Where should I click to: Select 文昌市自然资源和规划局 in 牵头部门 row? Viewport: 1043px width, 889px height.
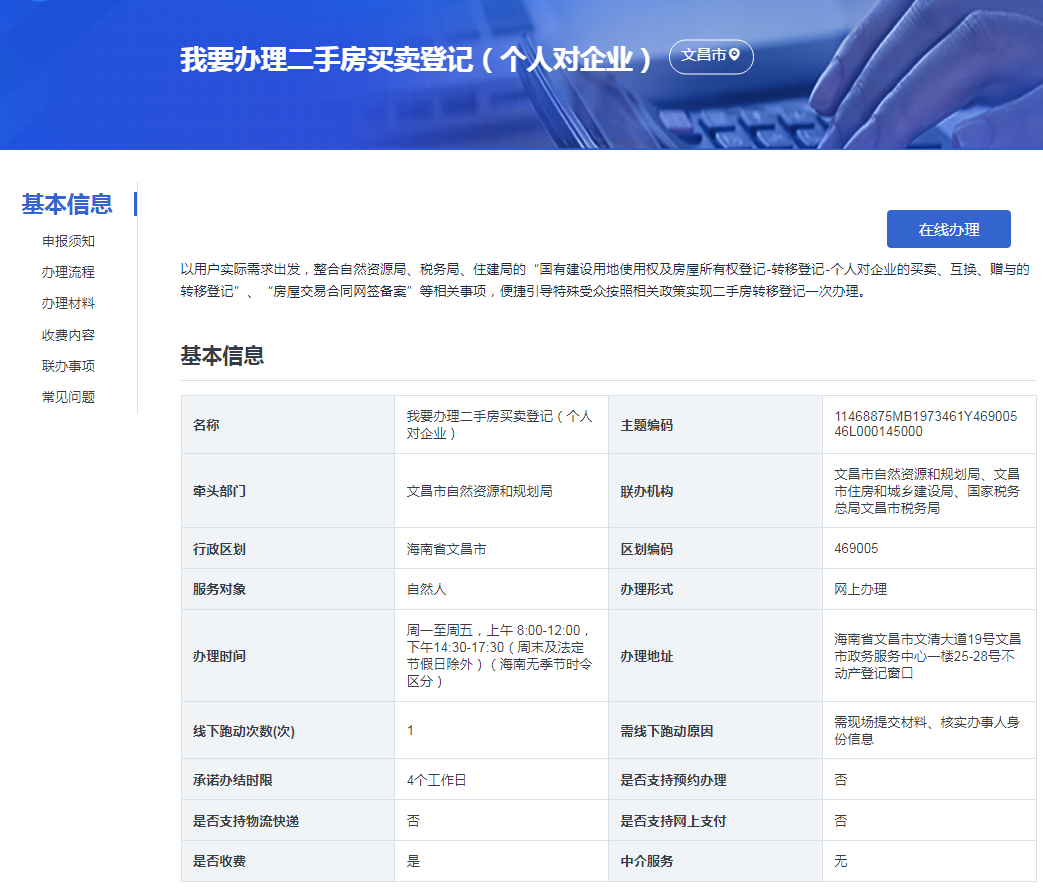[480, 491]
